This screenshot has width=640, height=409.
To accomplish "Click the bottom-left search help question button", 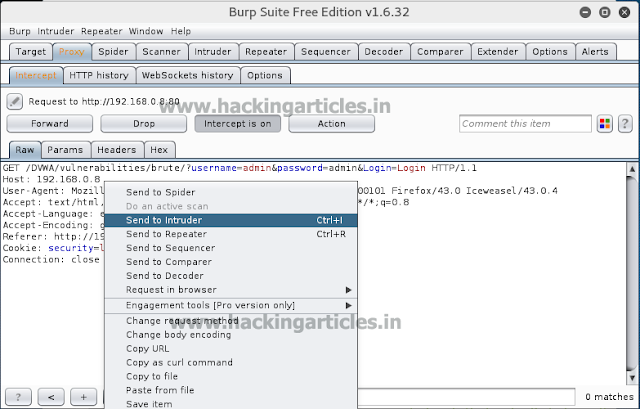I will (18, 397).
